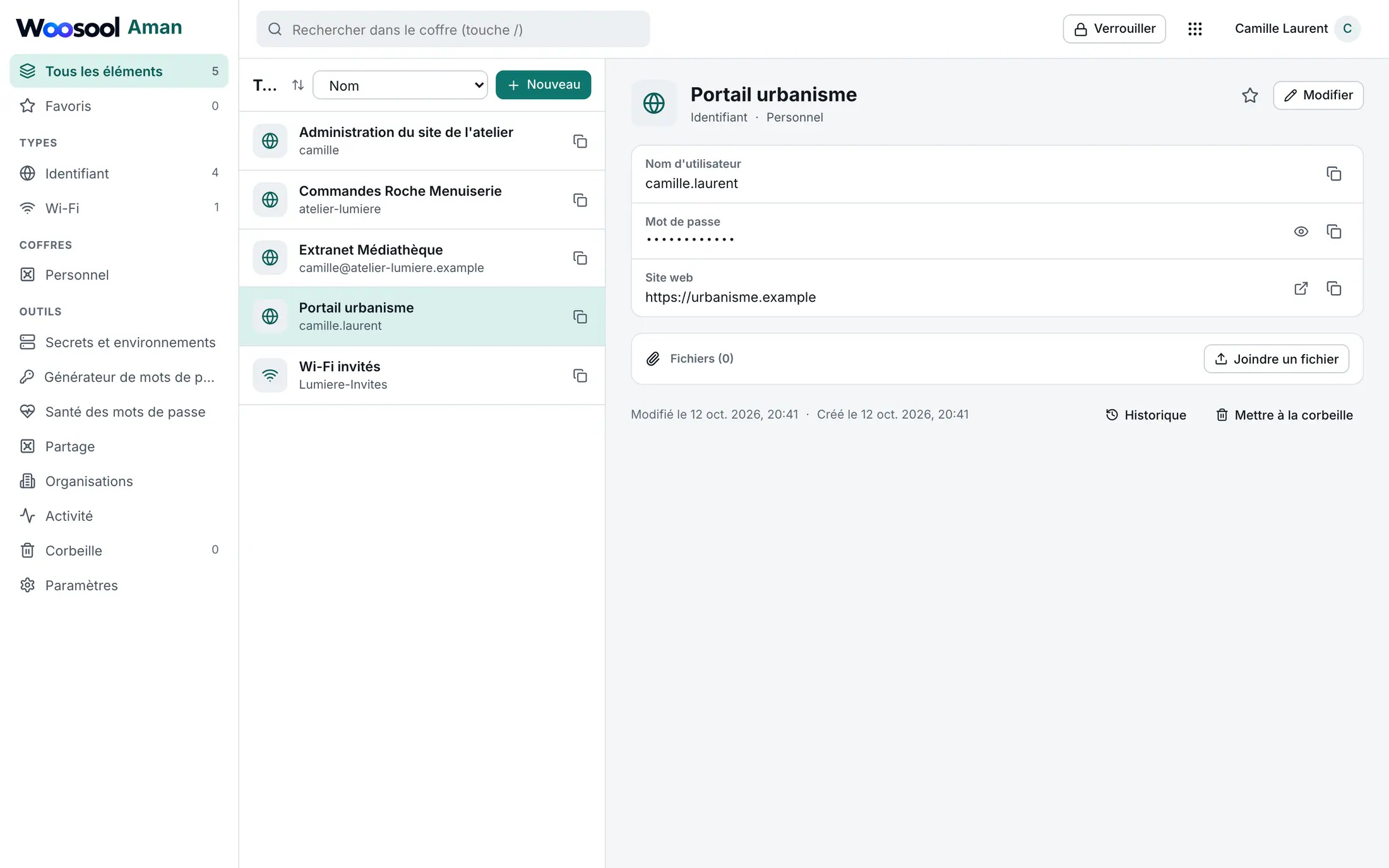This screenshot has height=868, width=1389.
Task: Open Secrets et environnements tool
Action: click(x=119, y=342)
